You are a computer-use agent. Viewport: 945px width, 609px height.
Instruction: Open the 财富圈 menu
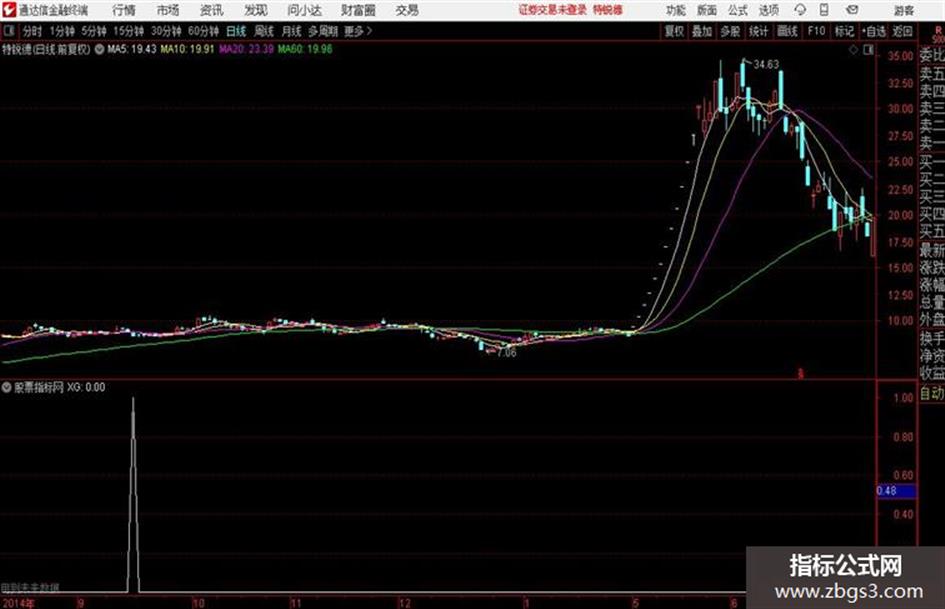(358, 10)
